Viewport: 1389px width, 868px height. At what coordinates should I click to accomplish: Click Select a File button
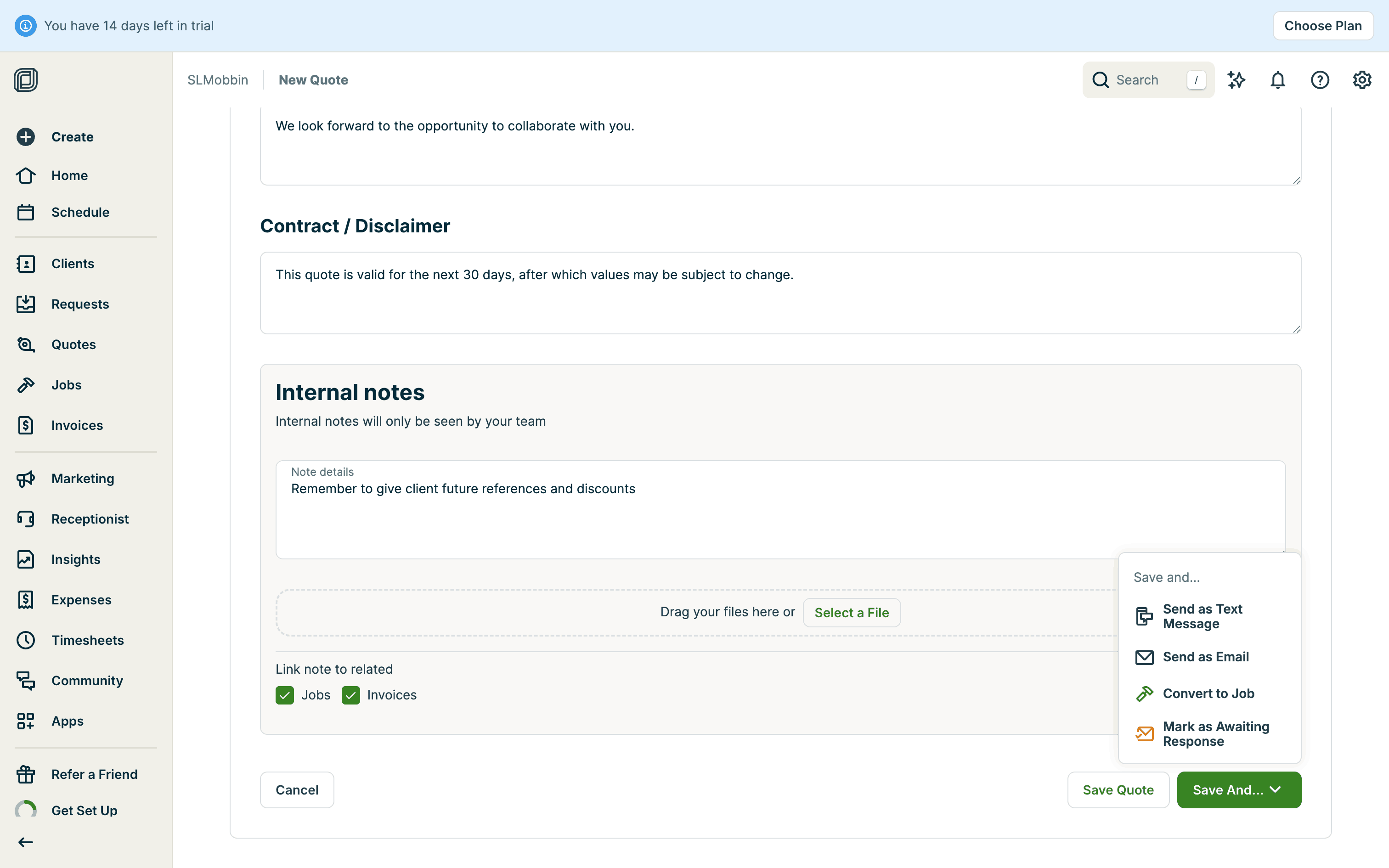tap(851, 613)
